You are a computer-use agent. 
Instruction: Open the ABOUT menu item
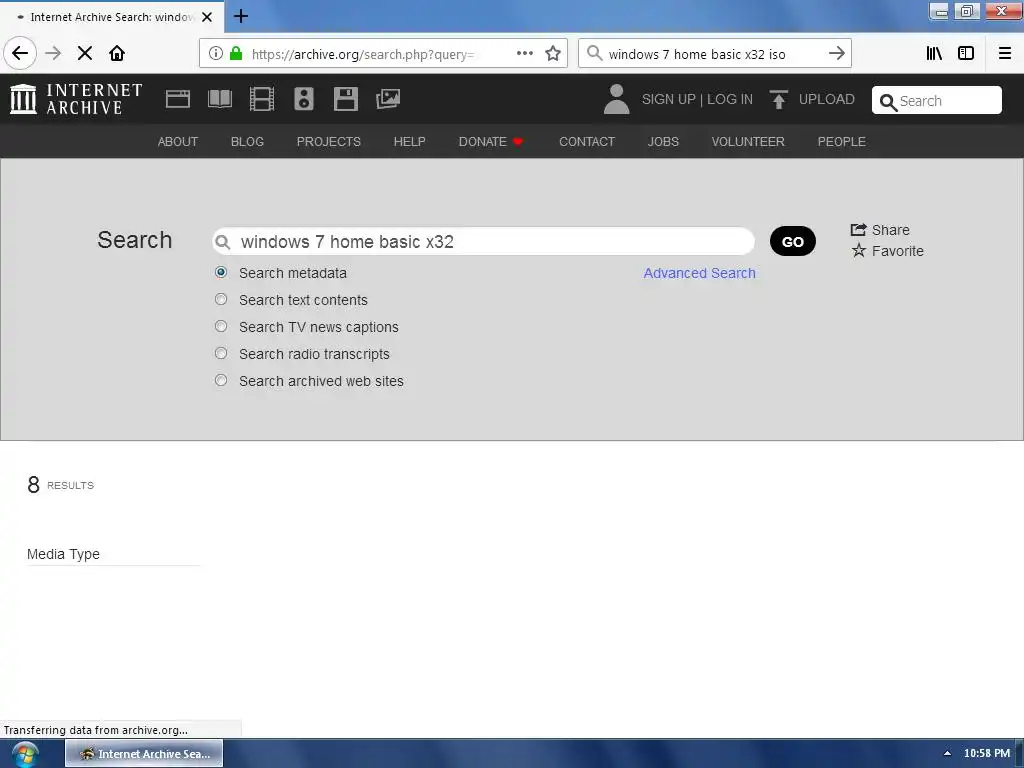[178, 142]
